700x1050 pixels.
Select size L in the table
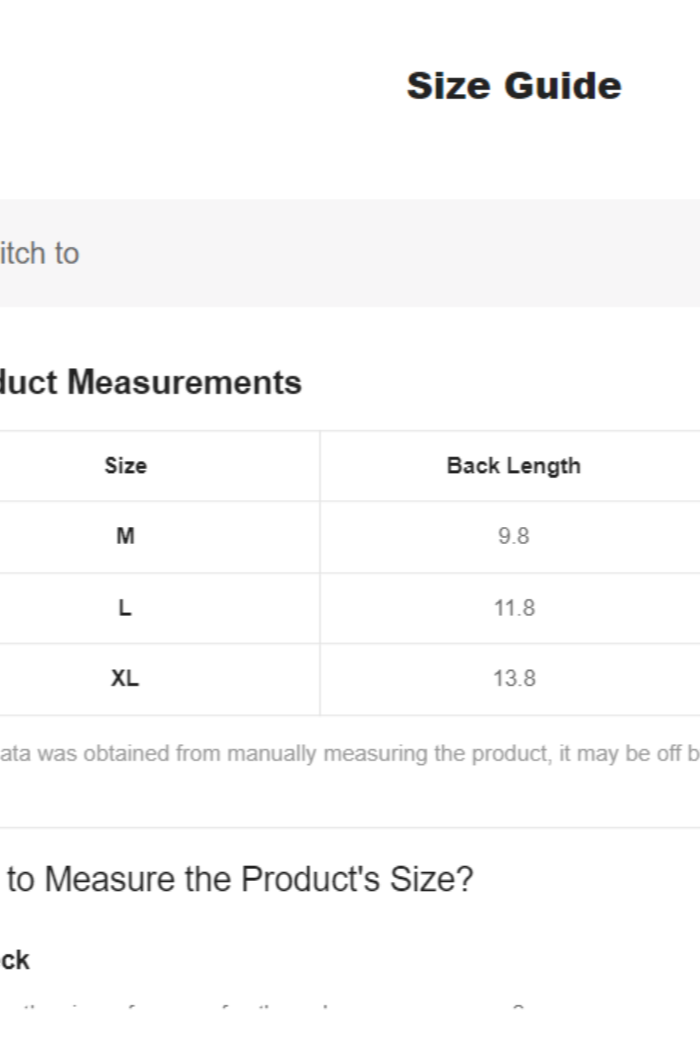coord(125,607)
